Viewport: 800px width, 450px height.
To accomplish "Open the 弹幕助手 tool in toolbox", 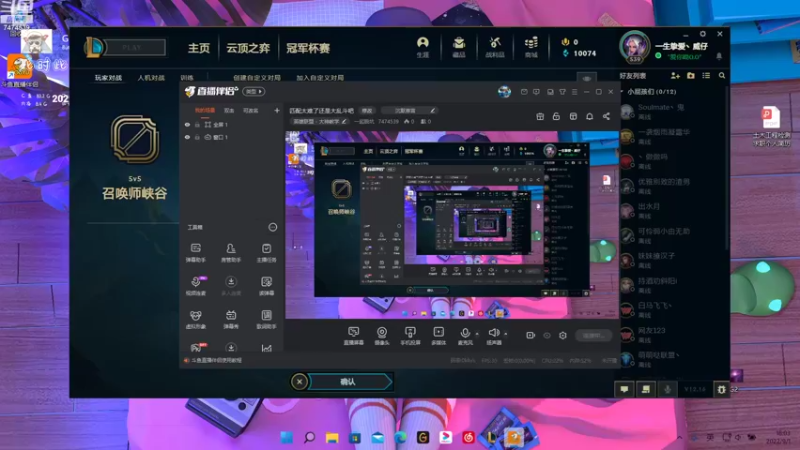I will (x=195, y=252).
